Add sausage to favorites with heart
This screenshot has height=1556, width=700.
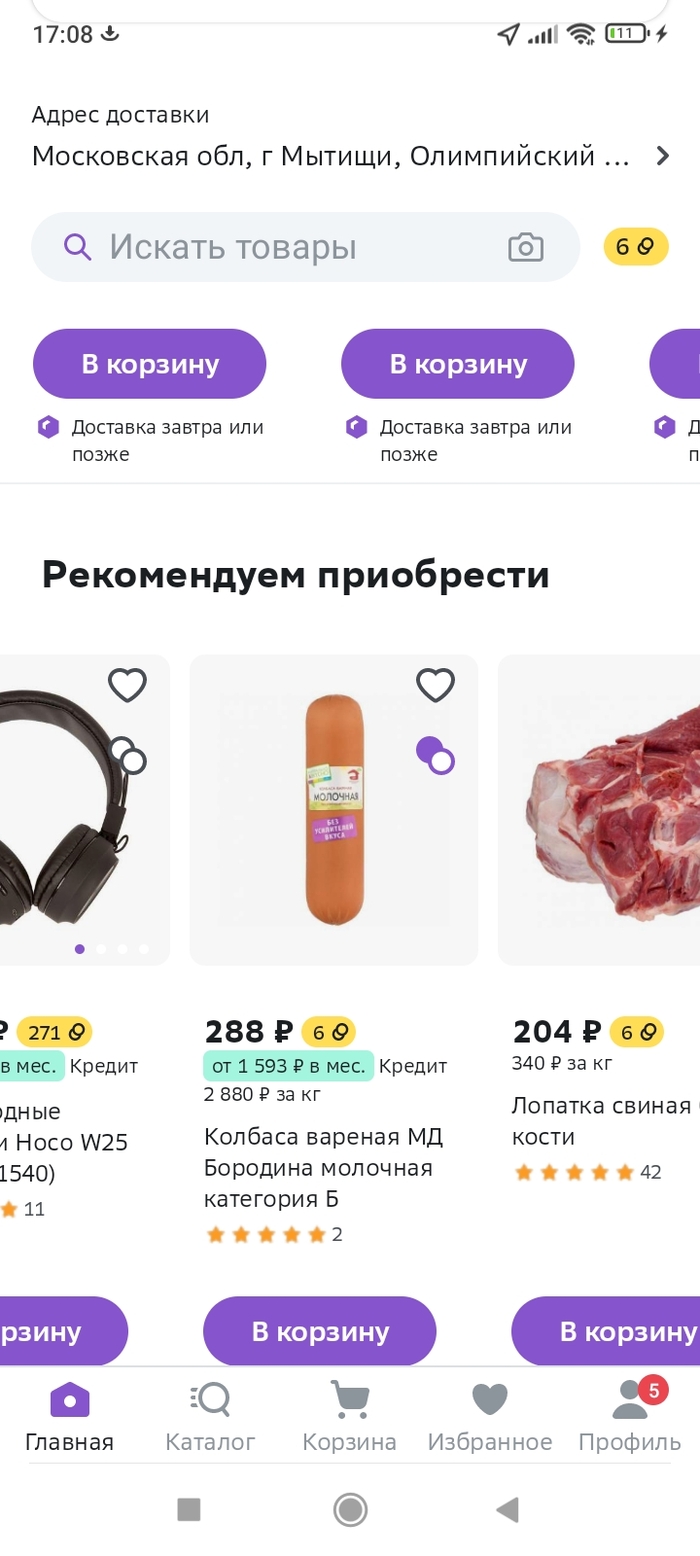(435, 685)
